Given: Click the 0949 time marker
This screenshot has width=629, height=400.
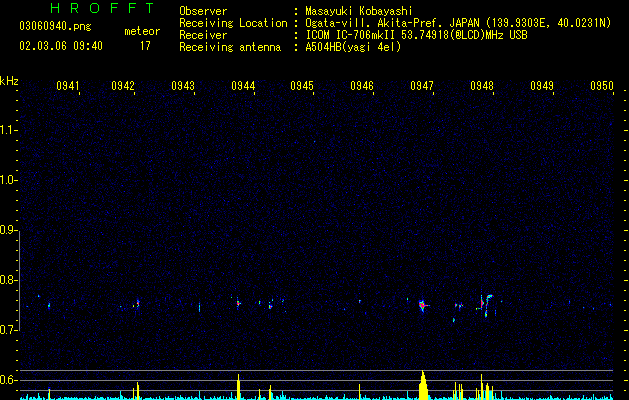Looking at the screenshot, I should point(542,86).
